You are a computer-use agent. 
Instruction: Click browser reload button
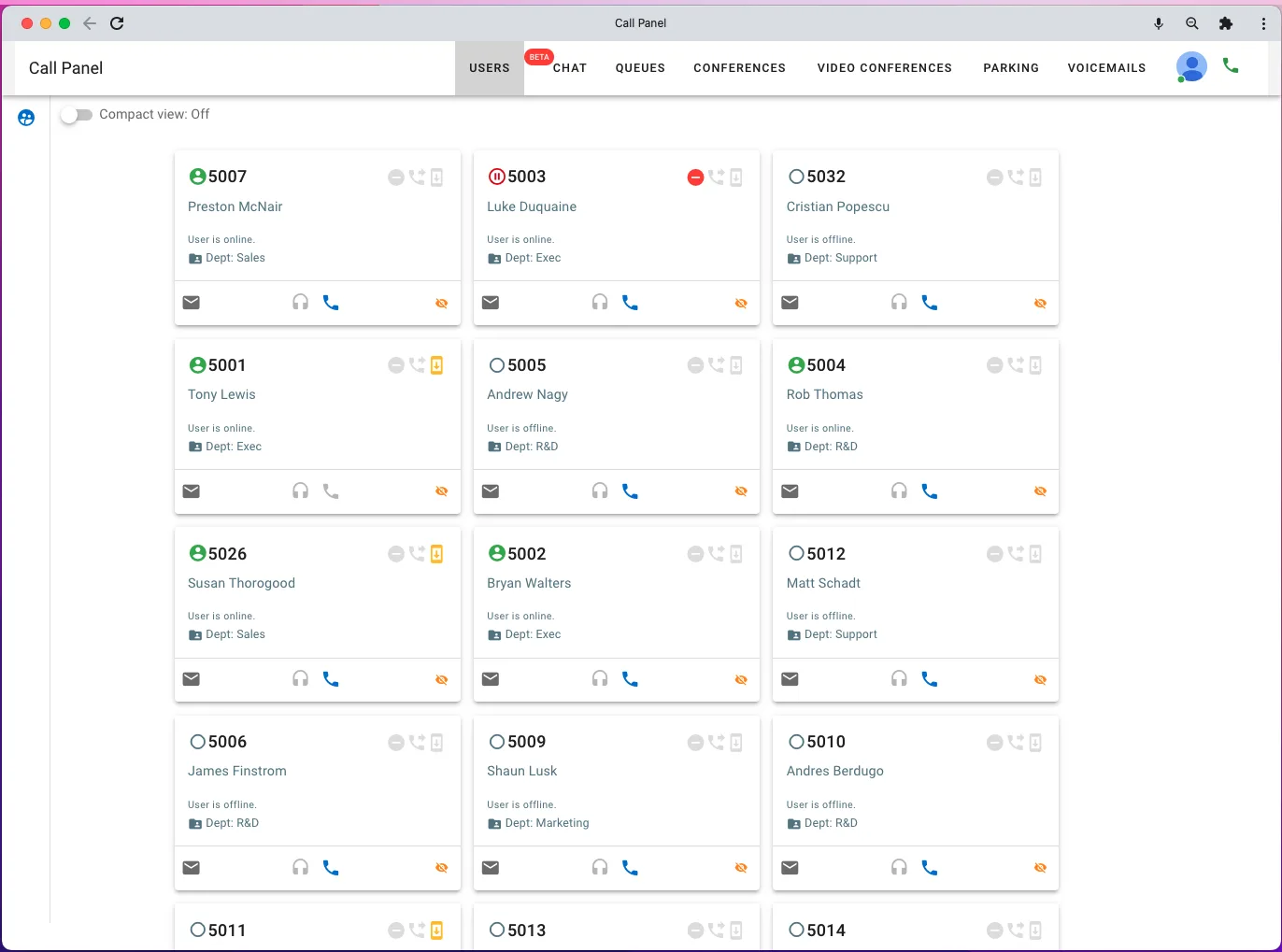pyautogui.click(x=117, y=23)
